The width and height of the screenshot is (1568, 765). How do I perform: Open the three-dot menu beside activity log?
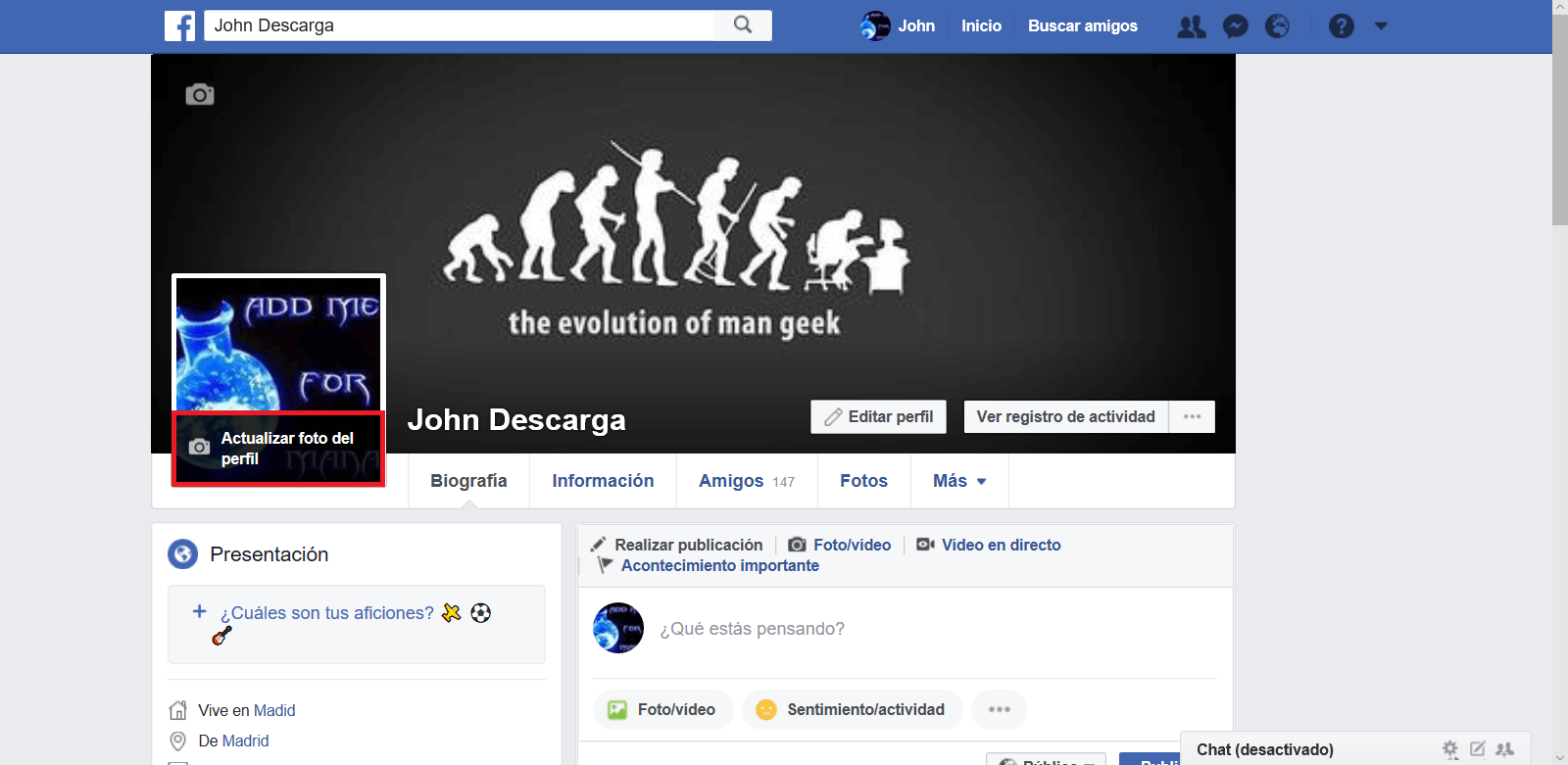(1192, 416)
